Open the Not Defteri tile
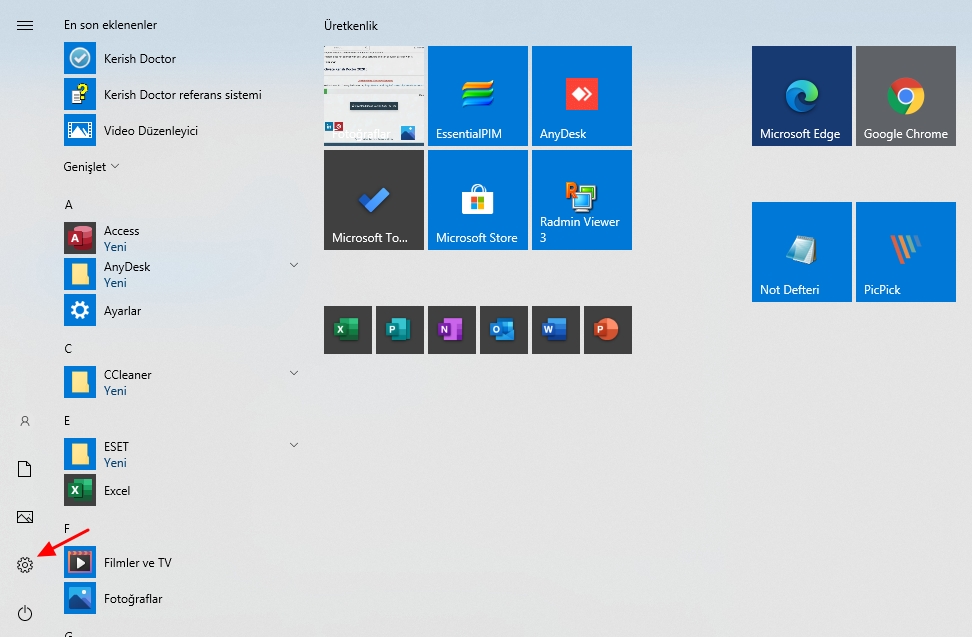Screen dimensions: 972x637 tap(802, 252)
